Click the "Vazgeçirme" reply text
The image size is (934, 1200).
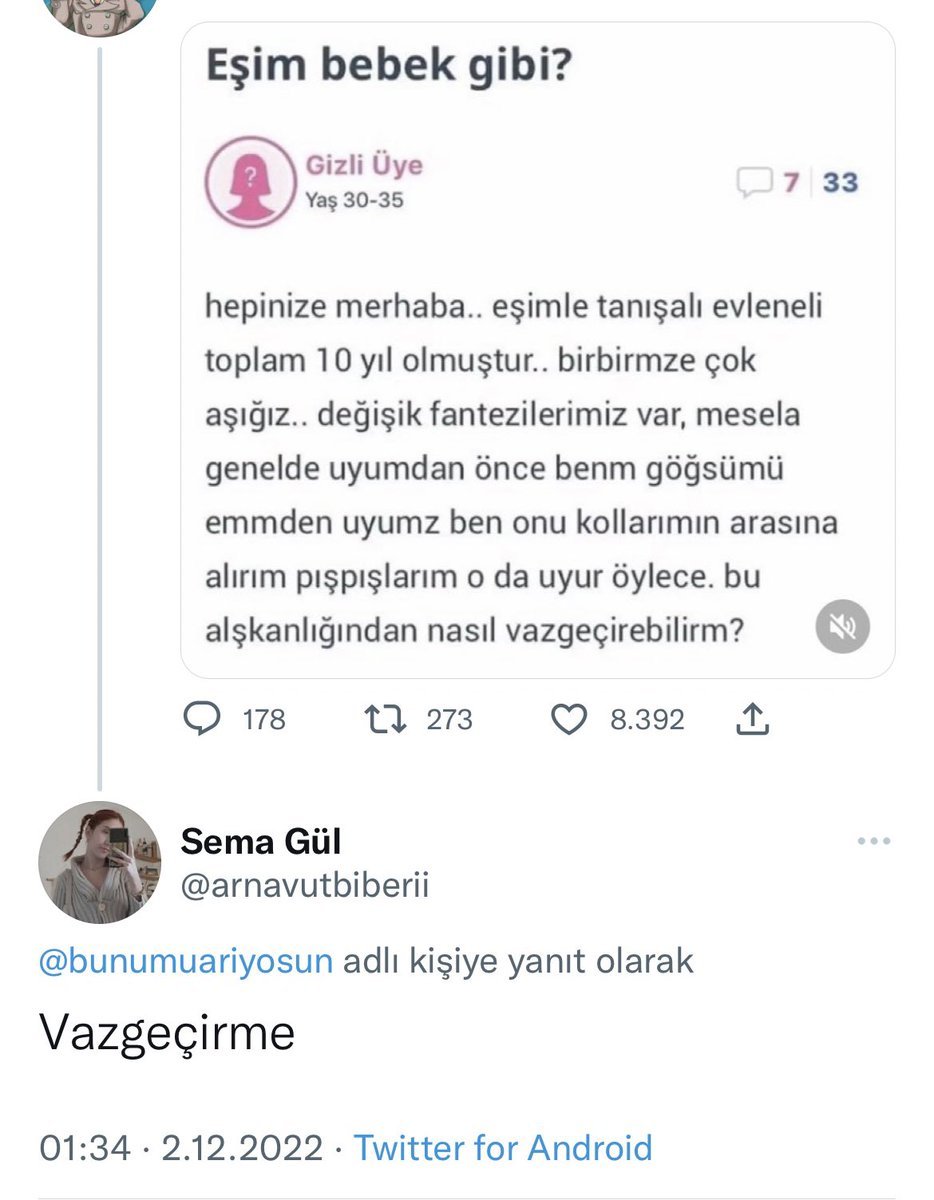[166, 1031]
